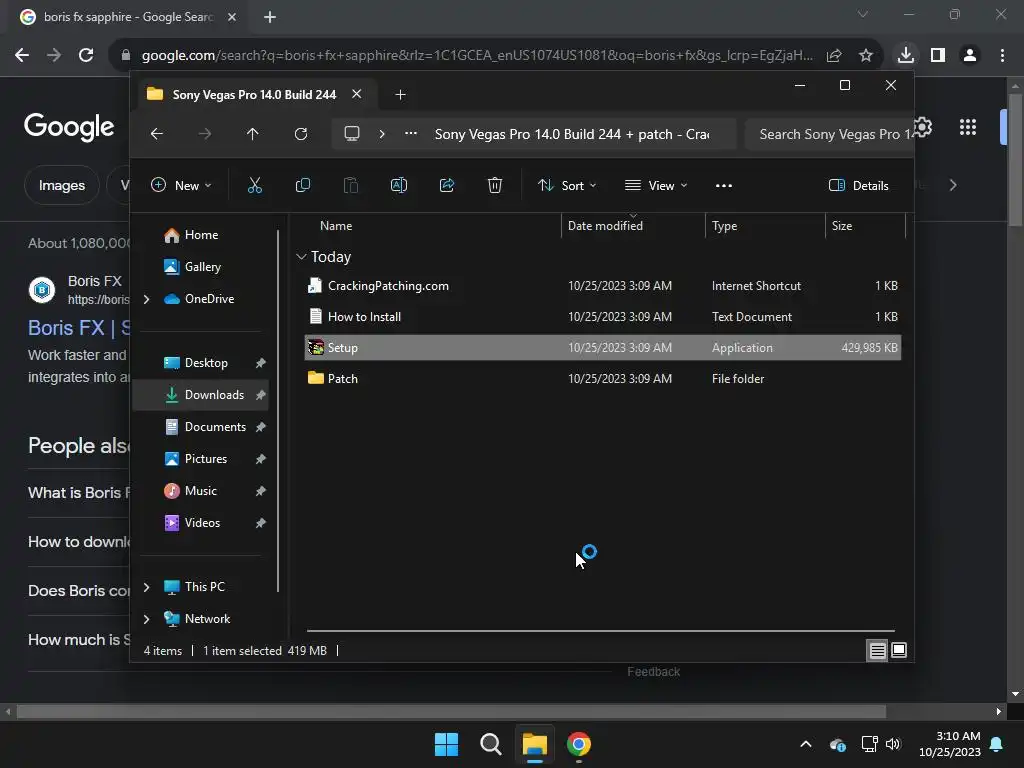Image resolution: width=1024 pixels, height=768 pixels.
Task: Refresh the File Explorer folder view
Action: pyautogui.click(x=300, y=134)
